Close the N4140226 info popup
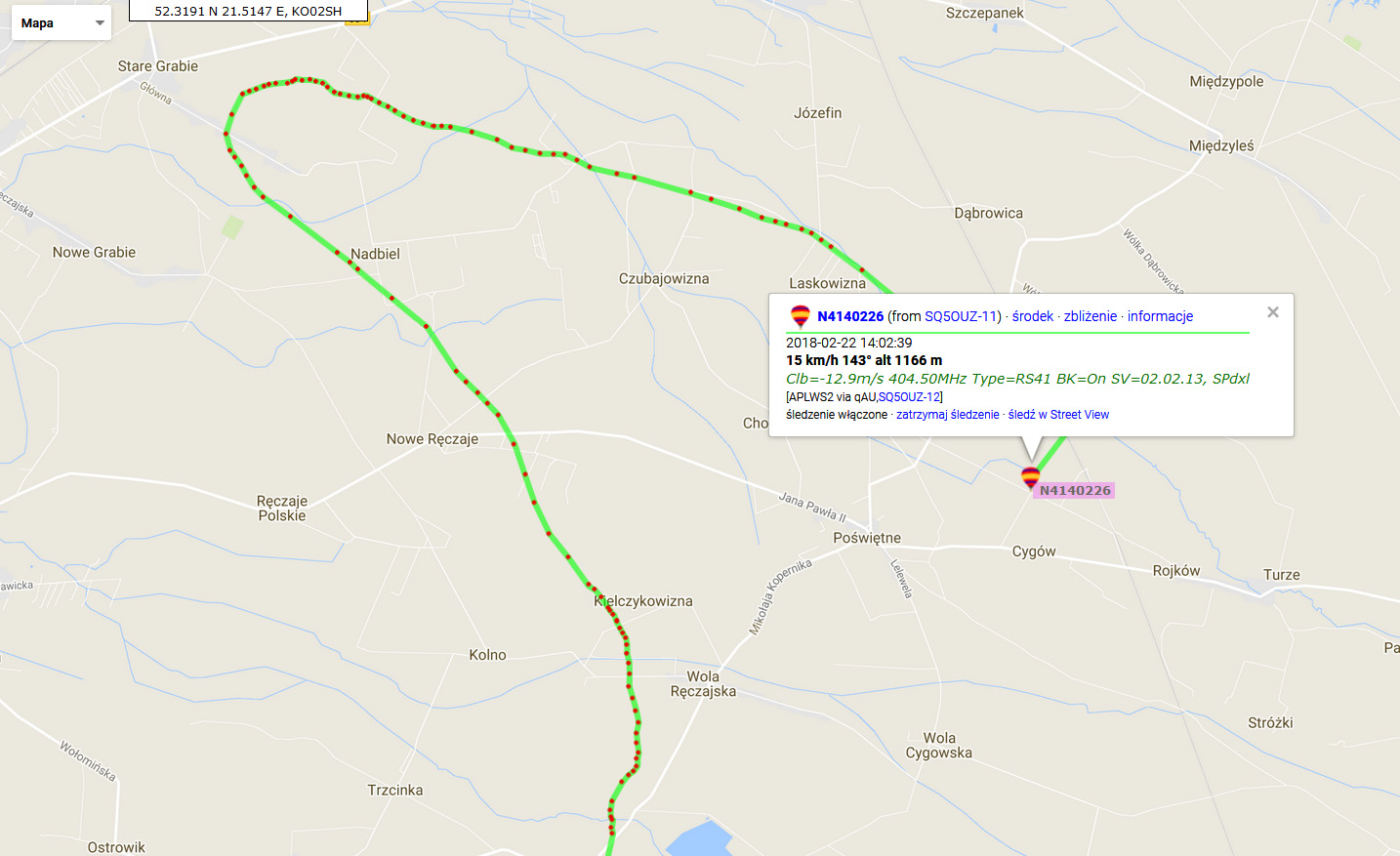Image resolution: width=1400 pixels, height=856 pixels. 1273,312
